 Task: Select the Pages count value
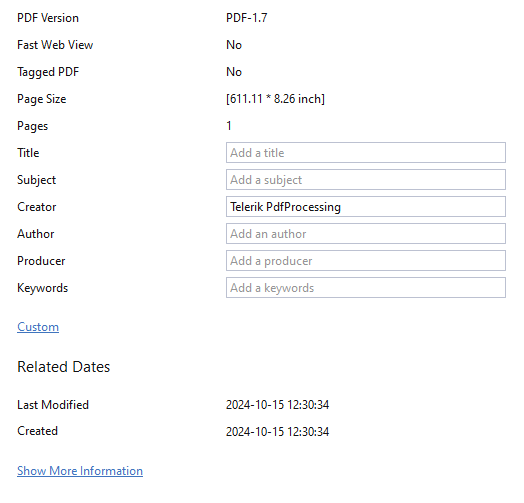229,126
